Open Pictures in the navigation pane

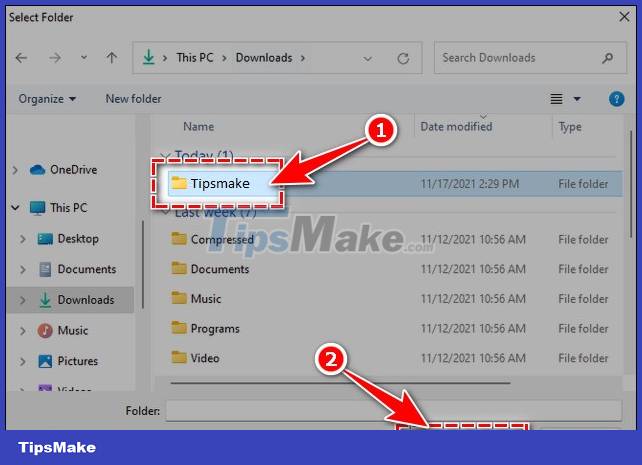point(78,361)
